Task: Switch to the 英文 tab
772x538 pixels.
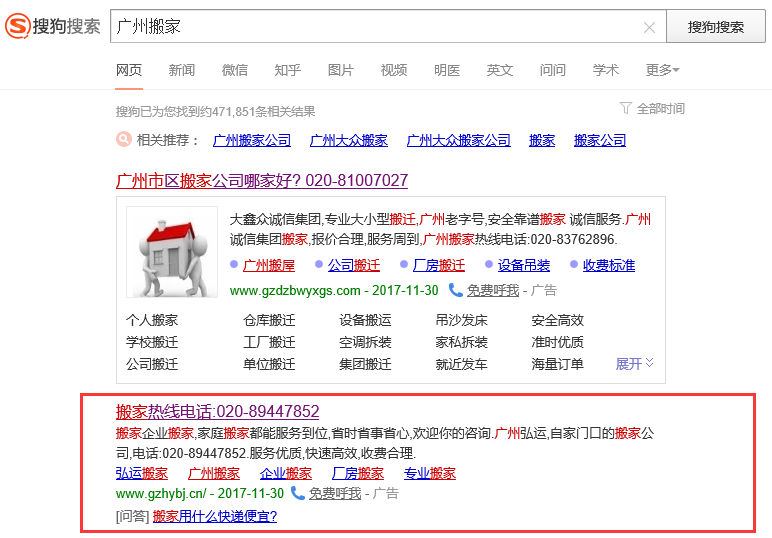Action: tap(500, 70)
